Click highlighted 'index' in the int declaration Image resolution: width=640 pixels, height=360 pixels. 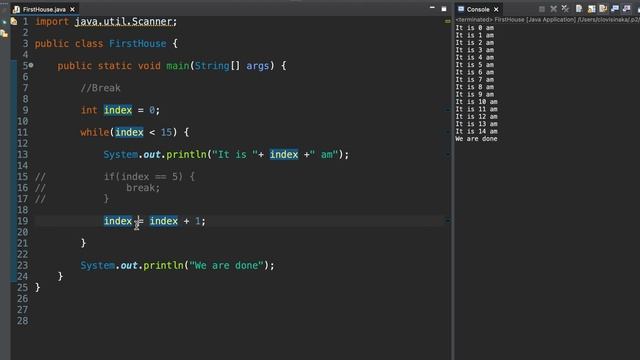pyautogui.click(x=118, y=110)
